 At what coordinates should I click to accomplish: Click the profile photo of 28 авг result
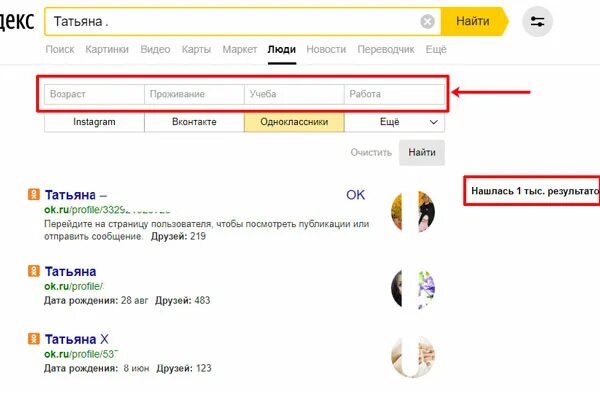(x=413, y=289)
